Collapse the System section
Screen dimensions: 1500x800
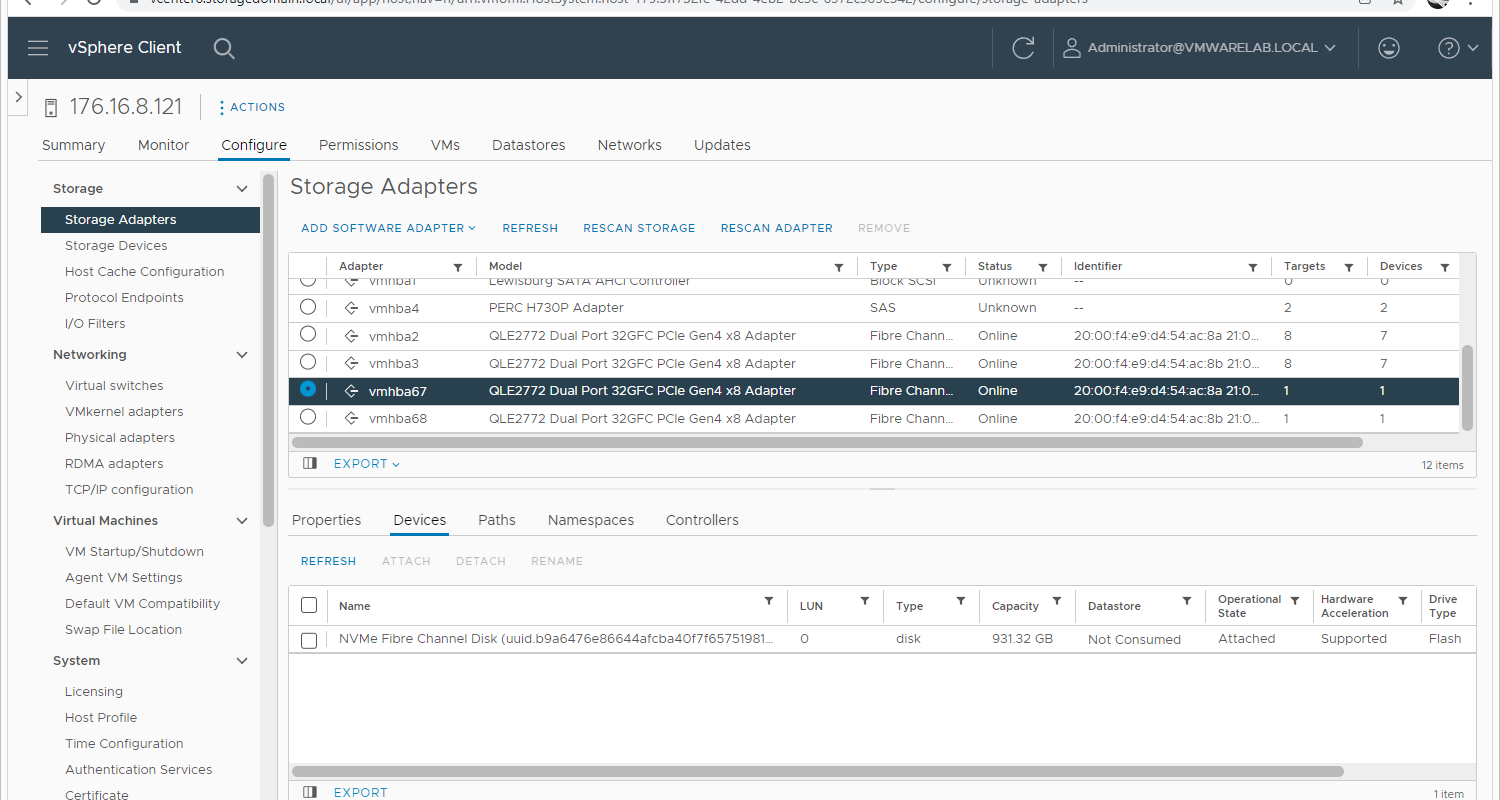tap(241, 661)
